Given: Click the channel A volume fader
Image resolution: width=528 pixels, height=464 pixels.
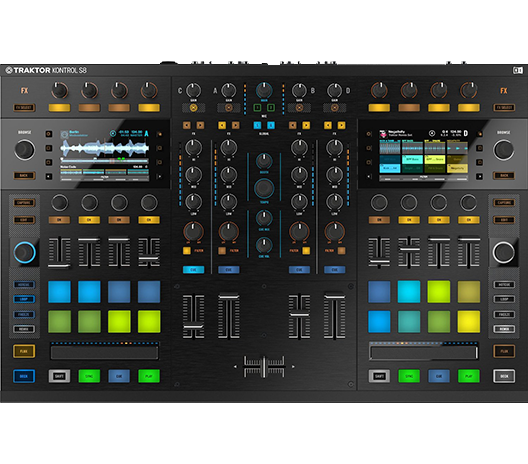Looking at the screenshot, I should pos(229,297).
